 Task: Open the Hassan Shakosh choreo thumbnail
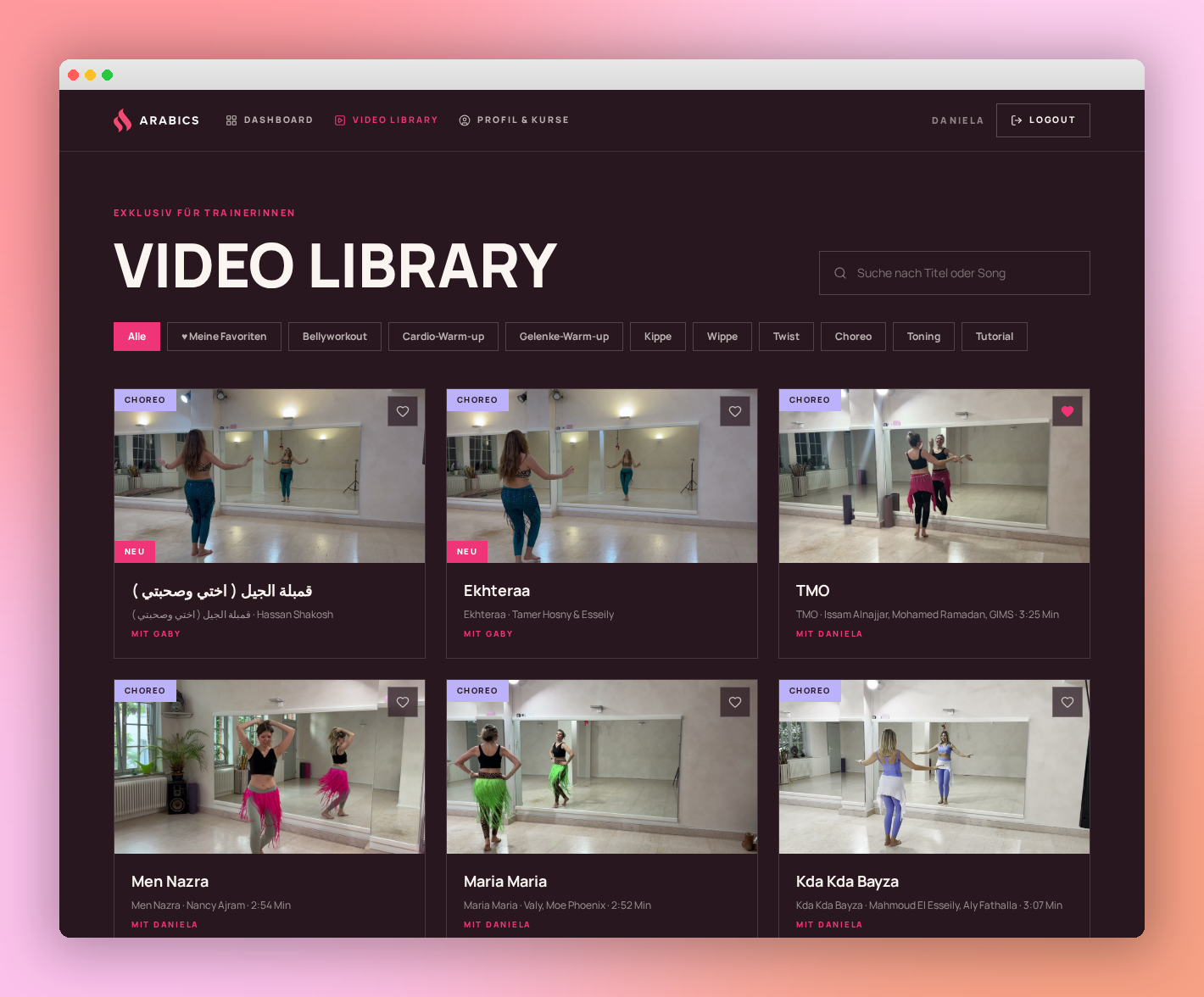270,476
